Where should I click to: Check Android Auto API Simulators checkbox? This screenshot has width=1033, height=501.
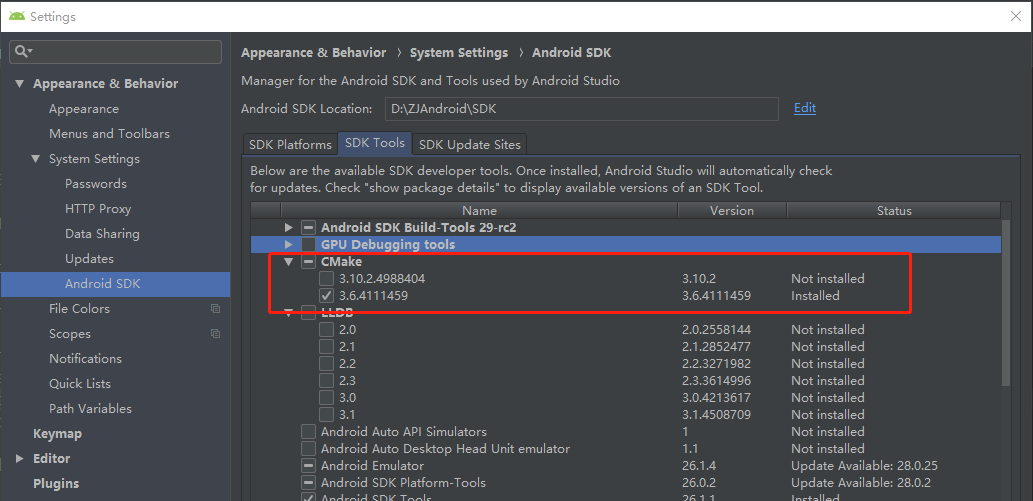(308, 432)
